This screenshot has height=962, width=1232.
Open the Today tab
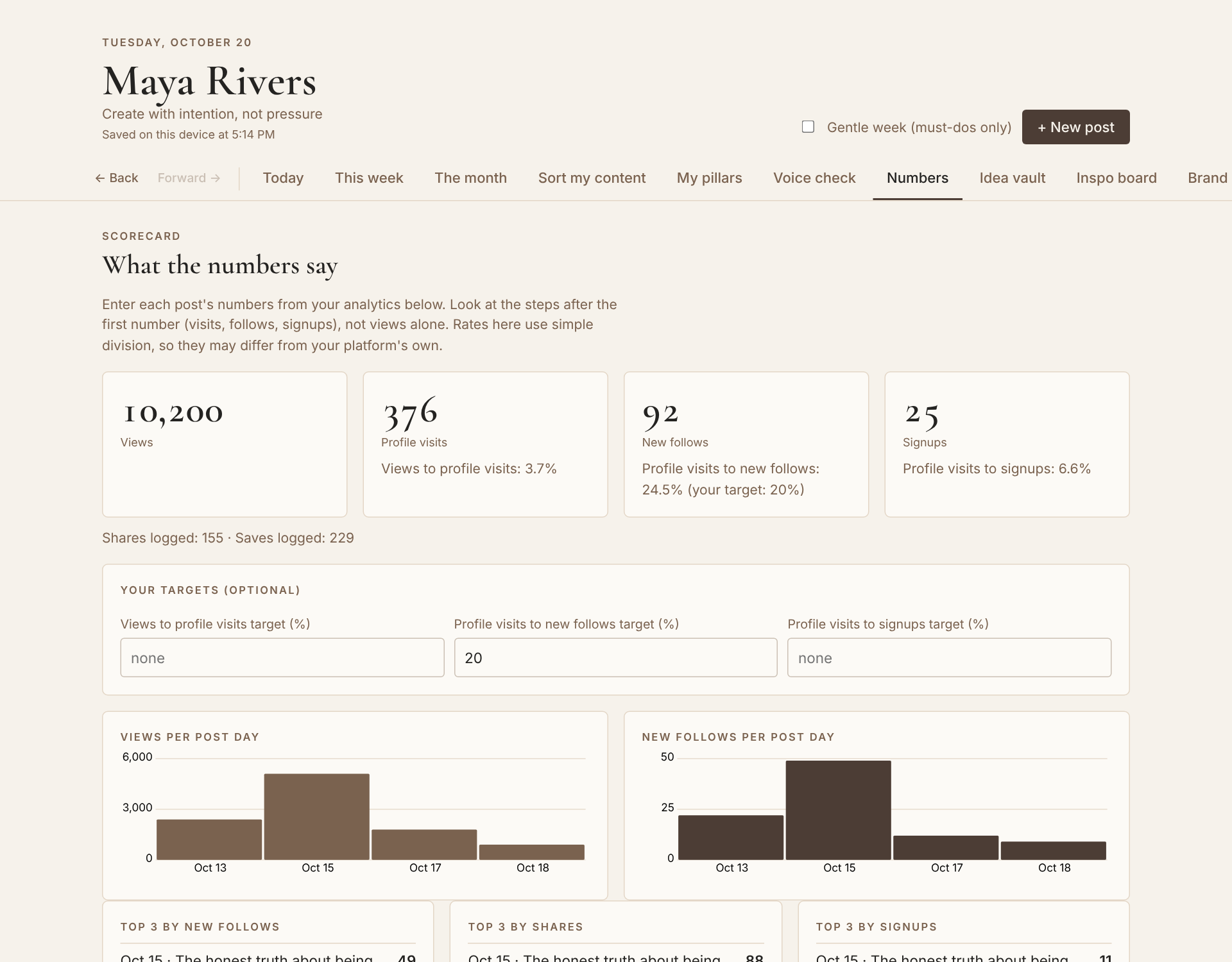283,178
